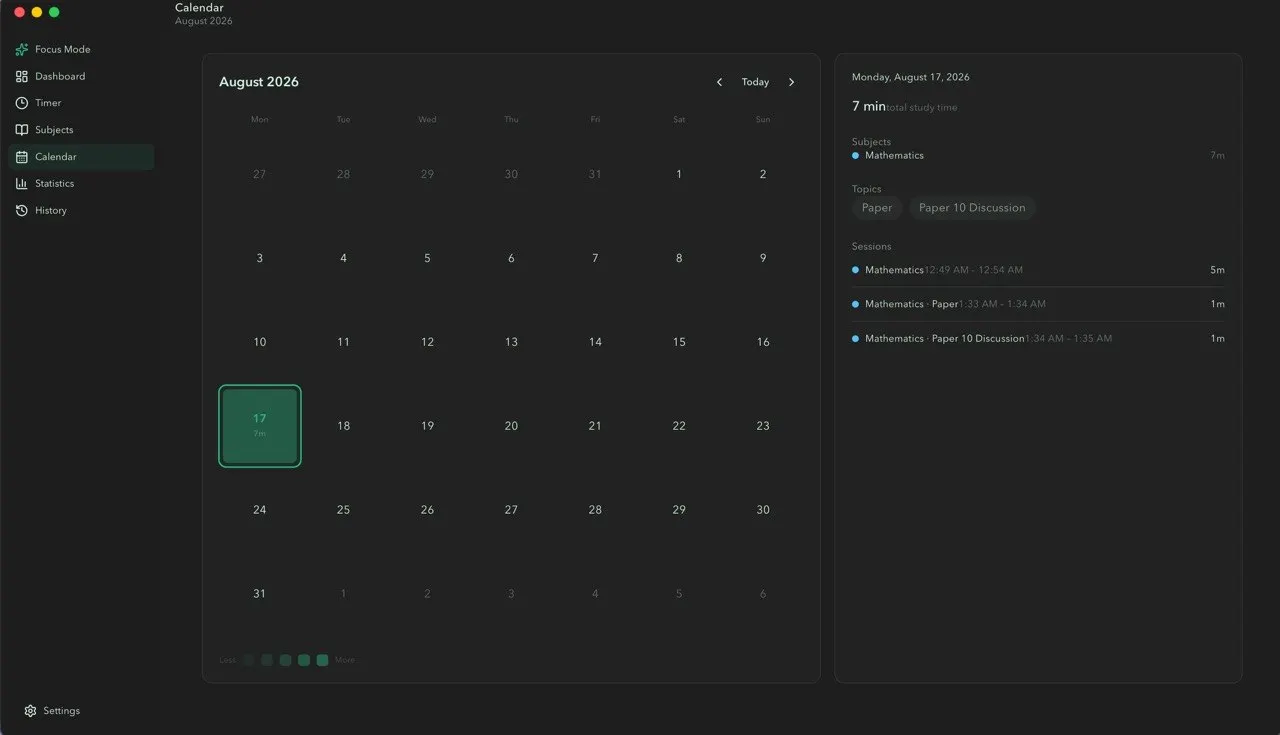Open the Timer page

(81, 103)
